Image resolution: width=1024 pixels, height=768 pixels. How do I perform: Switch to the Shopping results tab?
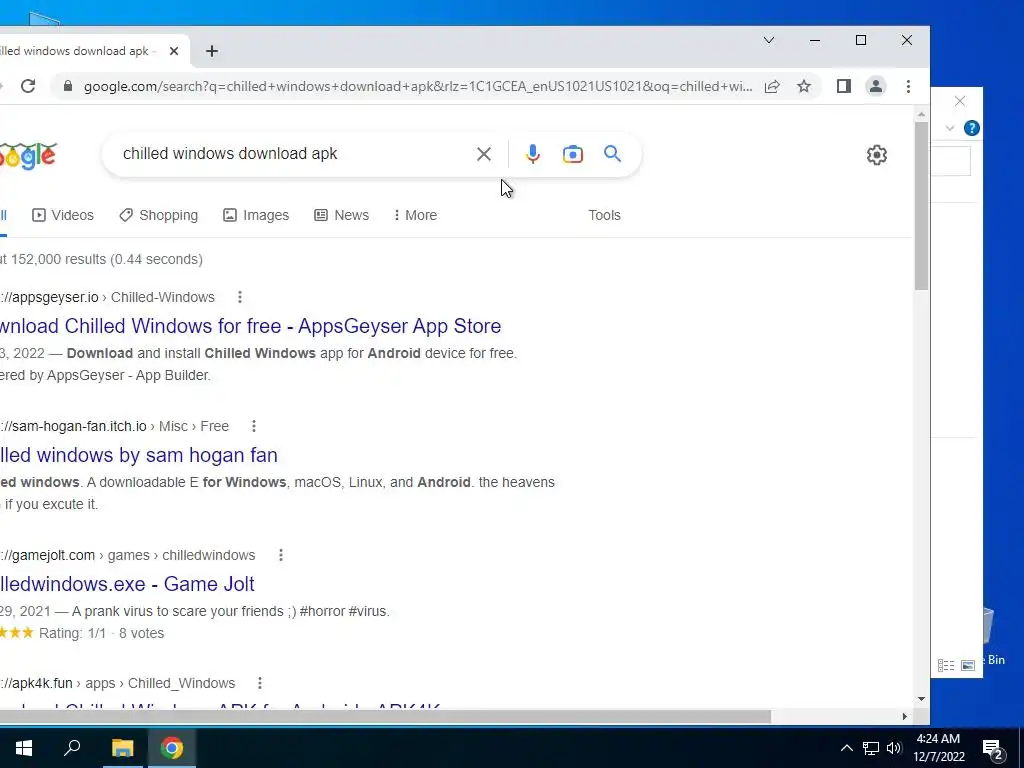point(159,216)
